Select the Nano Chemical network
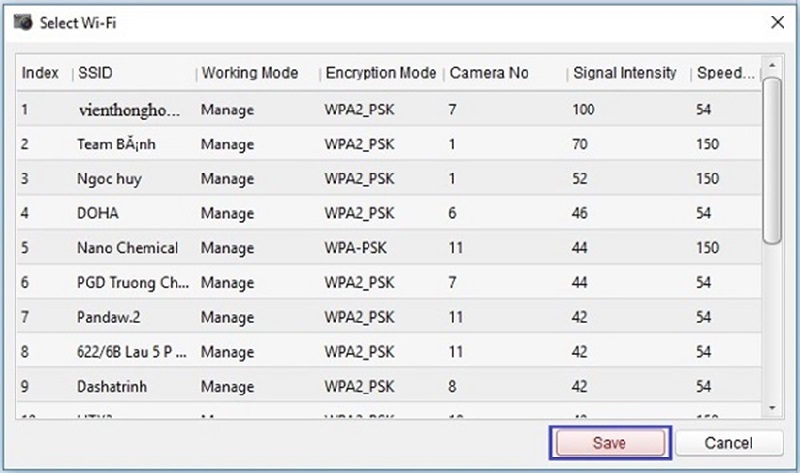The width and height of the screenshot is (800, 473). click(127, 248)
